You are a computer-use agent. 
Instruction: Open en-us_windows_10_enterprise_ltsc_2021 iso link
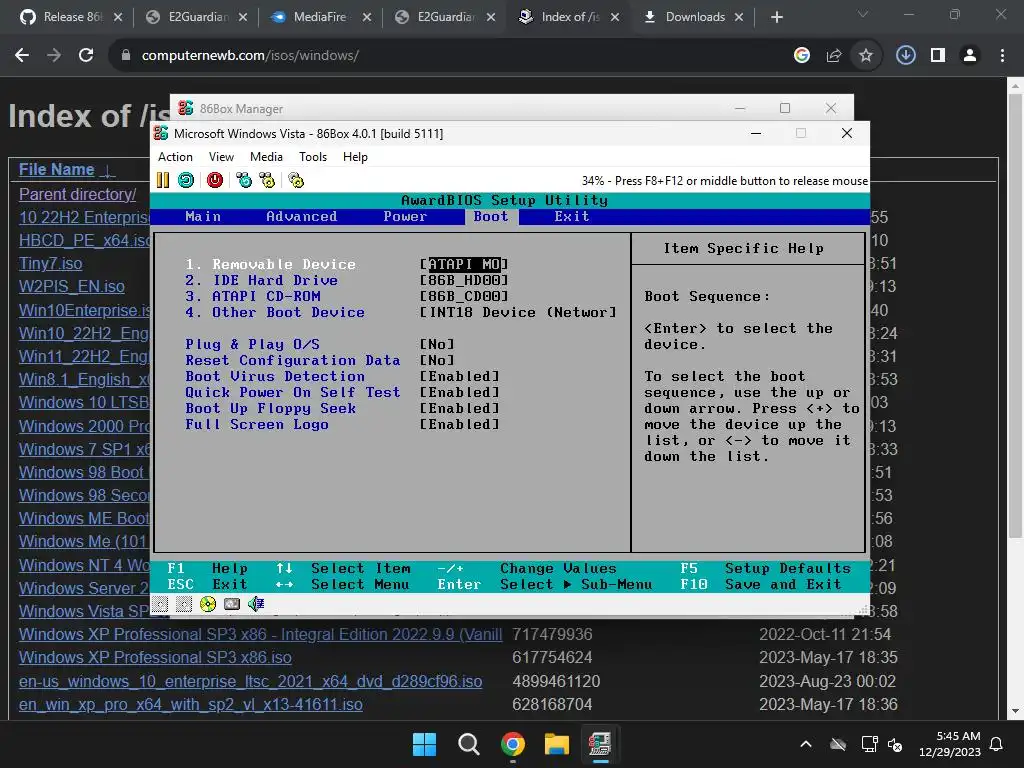point(250,681)
